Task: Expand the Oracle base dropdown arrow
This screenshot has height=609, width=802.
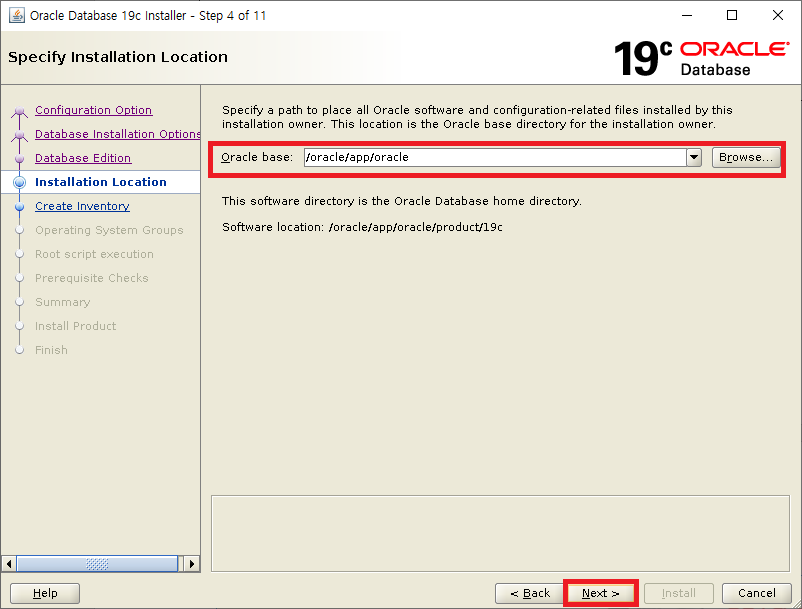Action: 694,157
